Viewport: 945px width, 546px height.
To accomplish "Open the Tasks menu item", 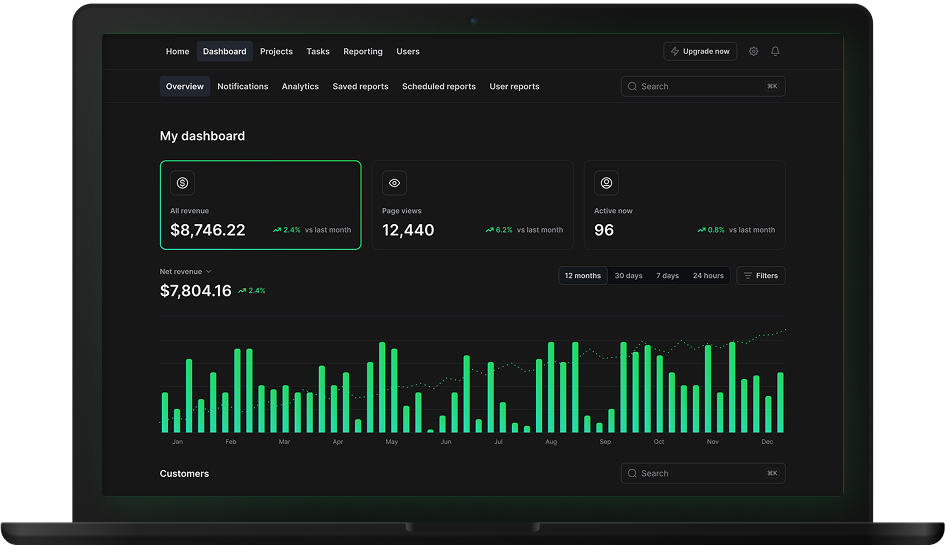I will 318,51.
